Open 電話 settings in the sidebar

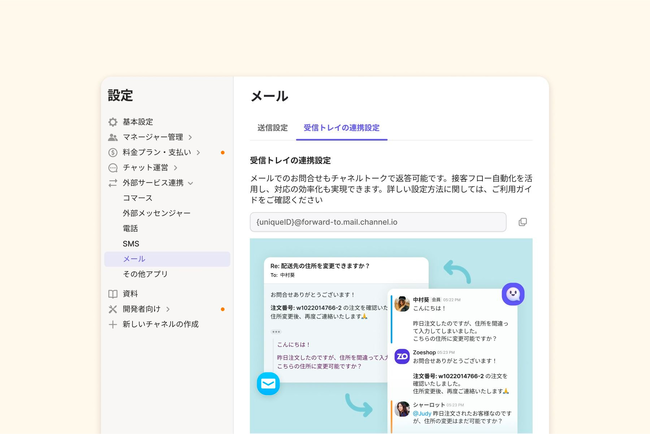pos(130,228)
